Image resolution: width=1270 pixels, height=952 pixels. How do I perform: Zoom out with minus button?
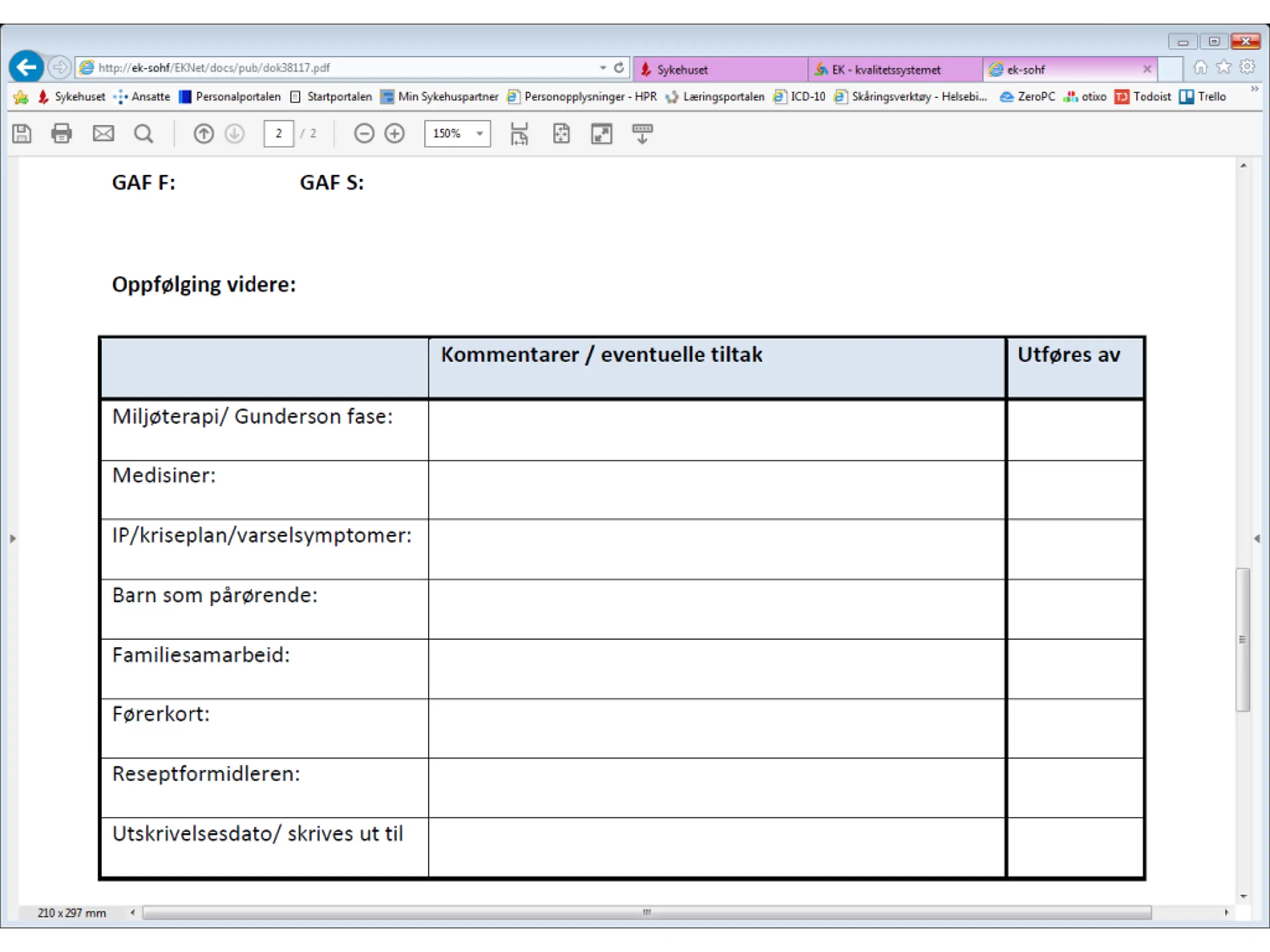(x=364, y=134)
